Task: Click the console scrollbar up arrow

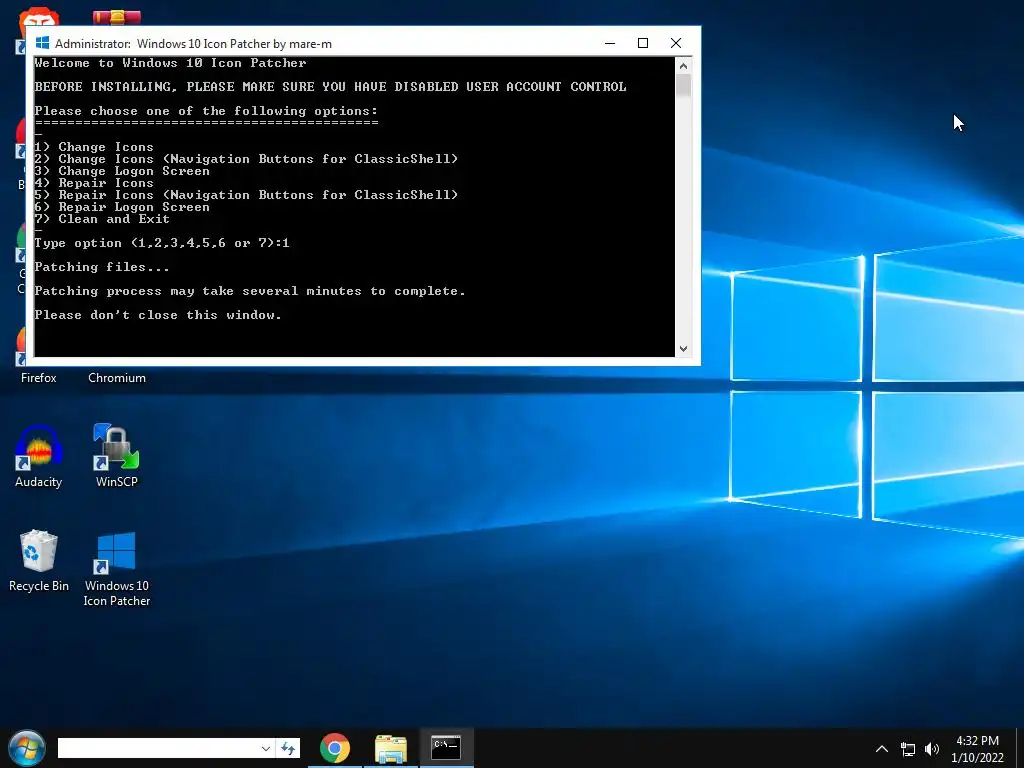Action: (x=683, y=65)
